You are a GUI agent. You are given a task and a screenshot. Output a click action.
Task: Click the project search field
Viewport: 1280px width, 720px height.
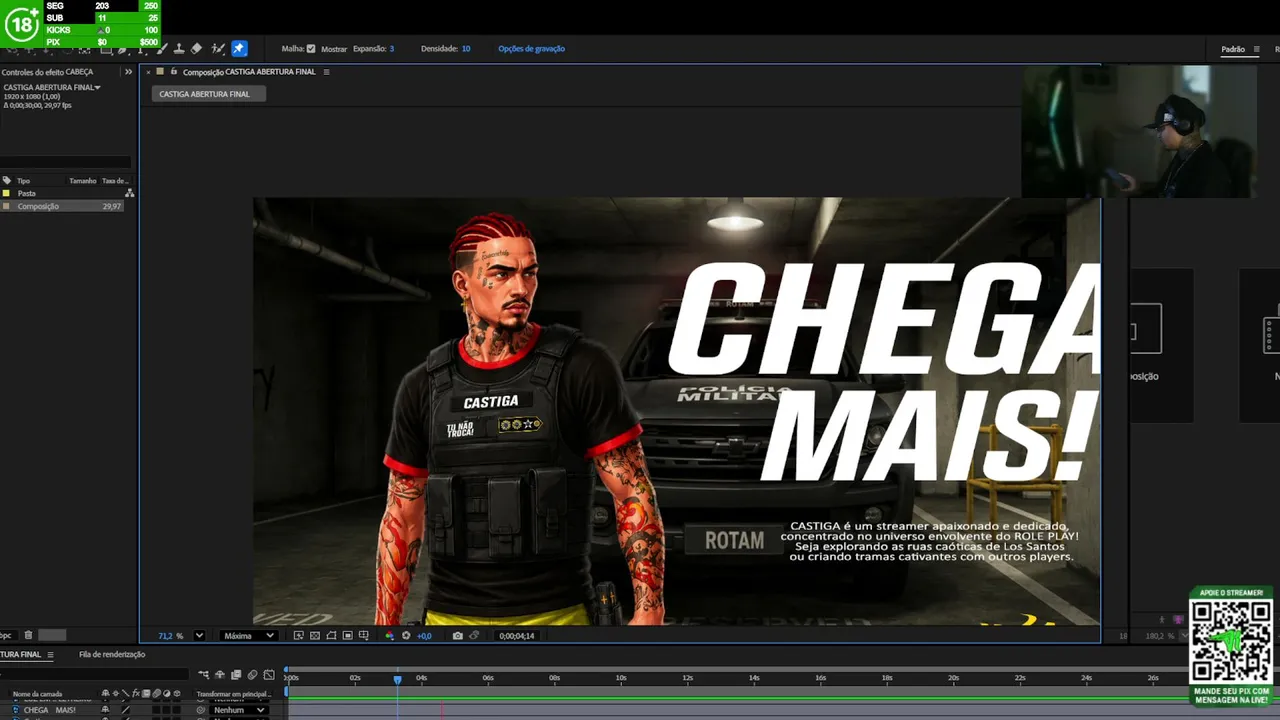pos(66,162)
